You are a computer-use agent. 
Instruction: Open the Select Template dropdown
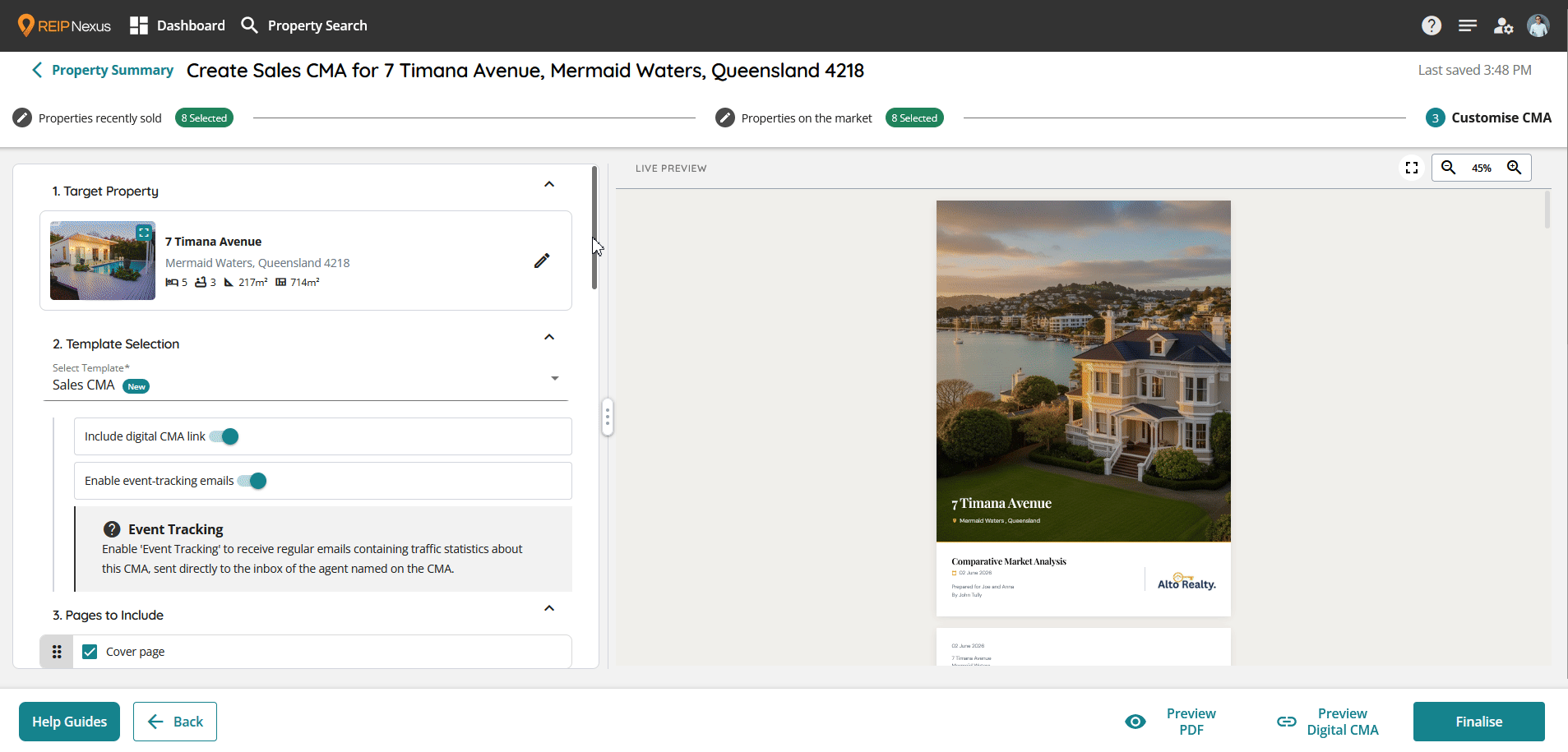point(306,381)
